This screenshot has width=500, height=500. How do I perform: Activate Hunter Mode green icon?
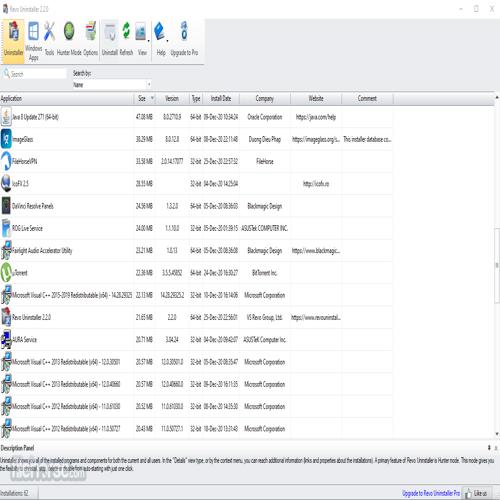tap(69, 31)
